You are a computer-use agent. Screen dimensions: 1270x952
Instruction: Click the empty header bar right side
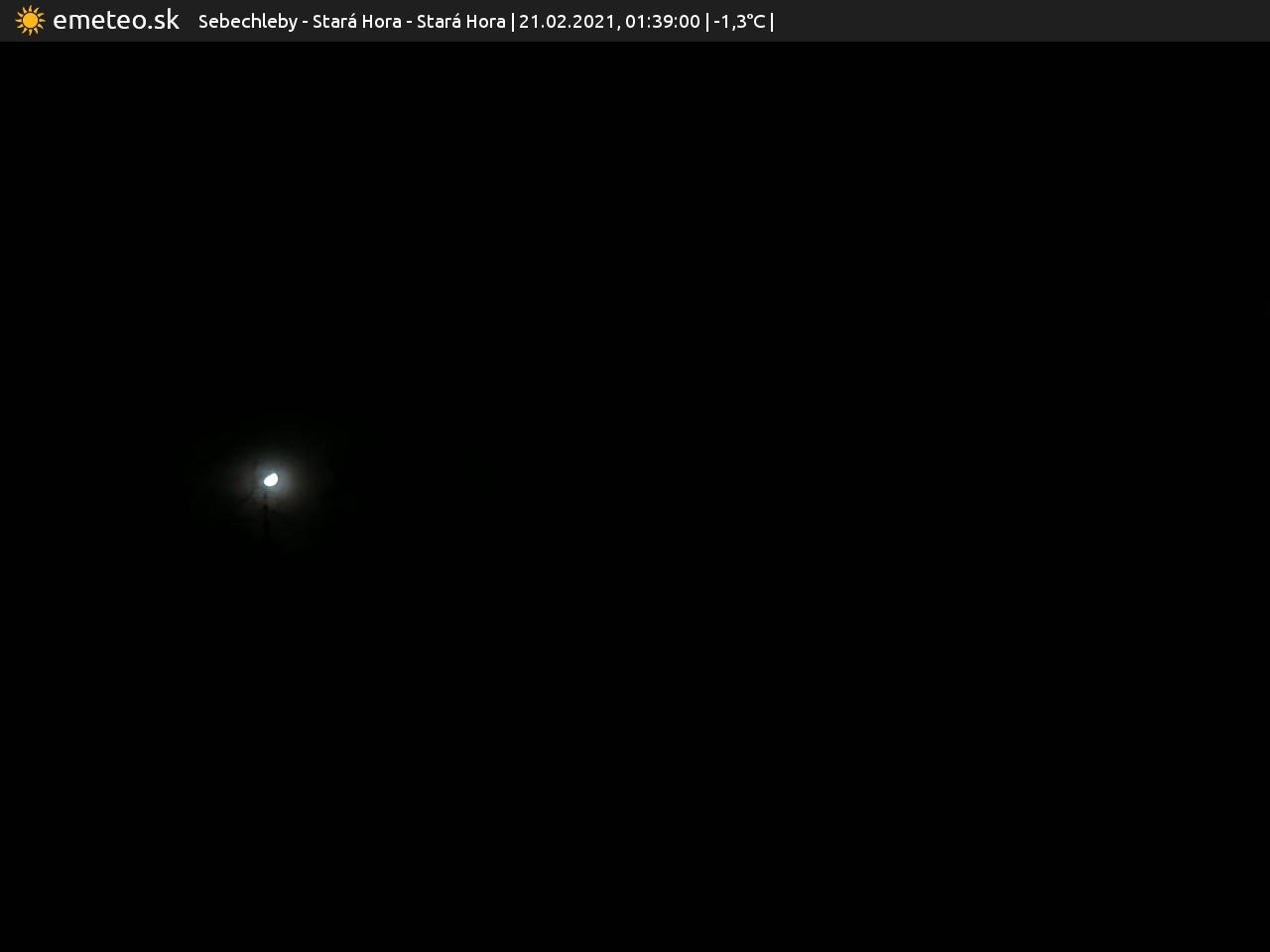pyautogui.click(x=1022, y=21)
